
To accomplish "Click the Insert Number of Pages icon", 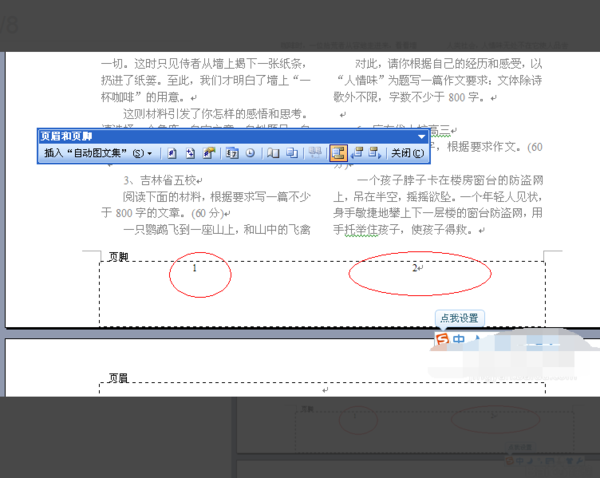I will tap(190, 153).
